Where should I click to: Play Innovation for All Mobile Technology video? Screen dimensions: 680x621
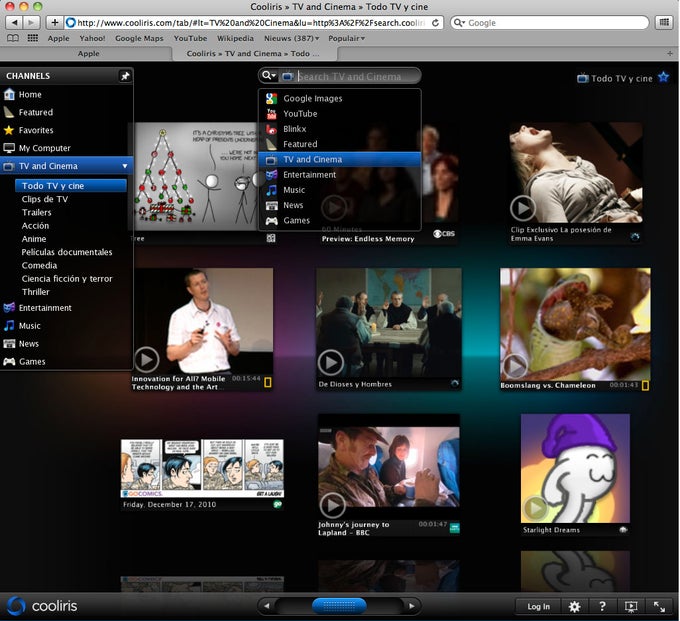click(147, 360)
